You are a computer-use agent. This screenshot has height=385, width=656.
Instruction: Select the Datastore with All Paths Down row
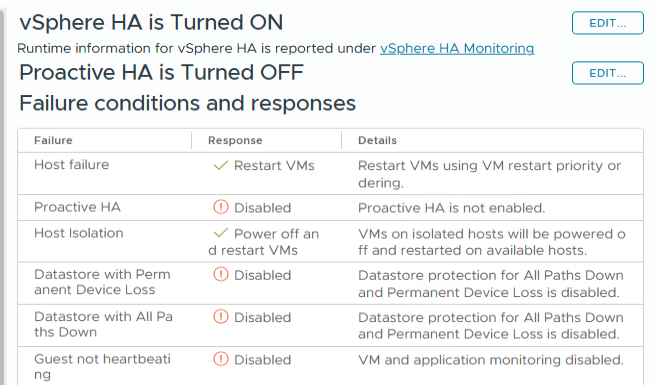click(x=331, y=326)
